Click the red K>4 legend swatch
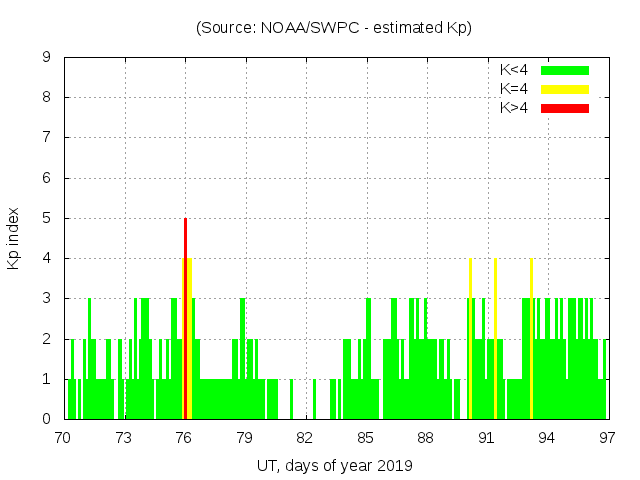Image resolution: width=640 pixels, height=480 pixels. 565,108
